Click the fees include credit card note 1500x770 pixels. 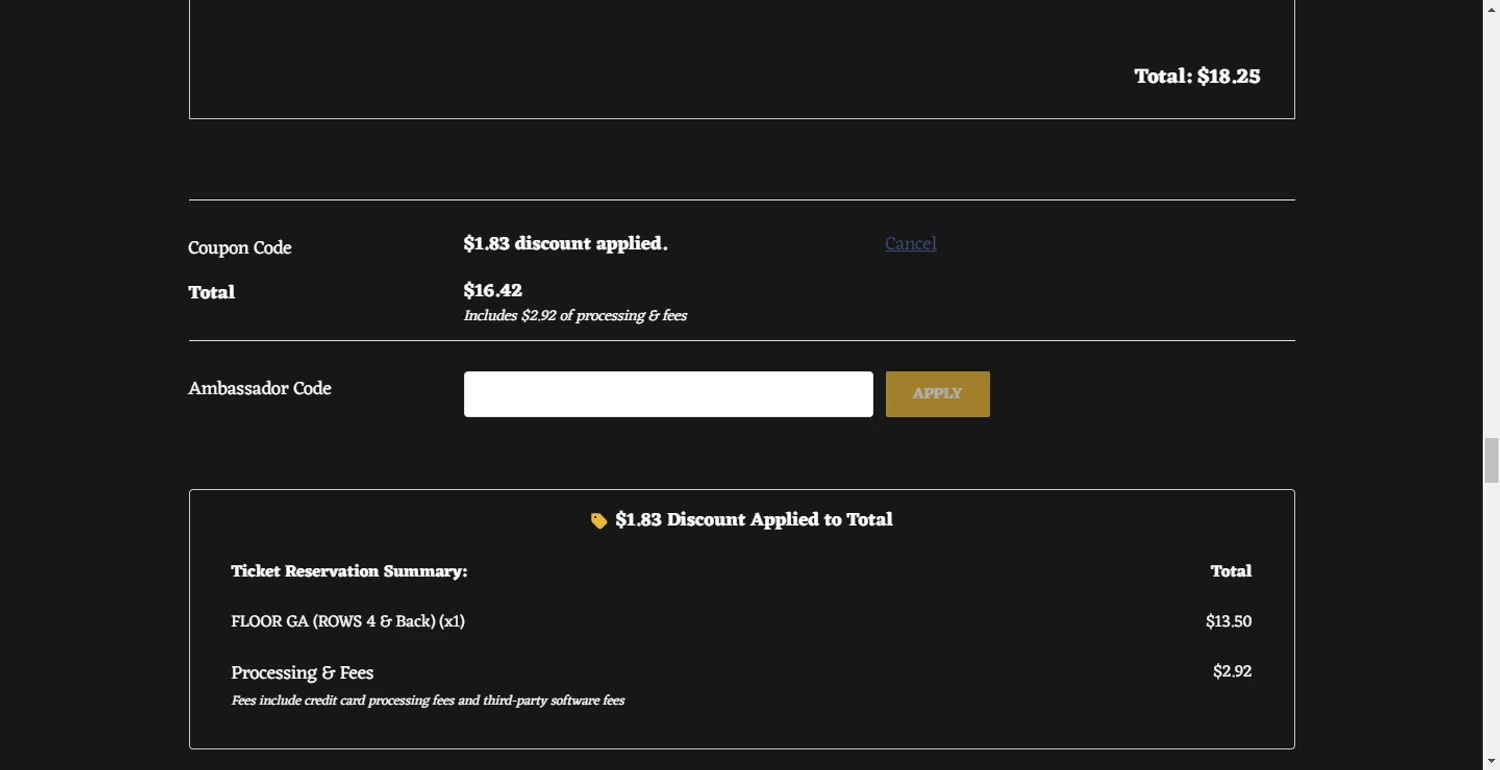428,701
